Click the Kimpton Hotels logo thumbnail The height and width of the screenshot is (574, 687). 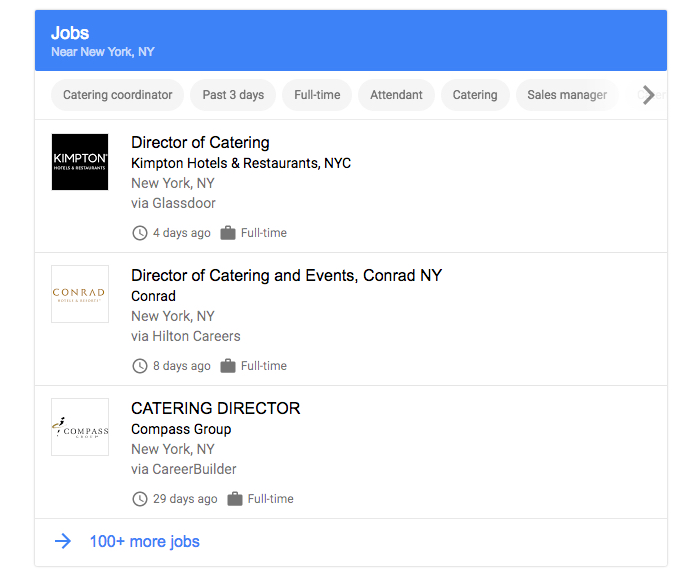tap(80, 162)
